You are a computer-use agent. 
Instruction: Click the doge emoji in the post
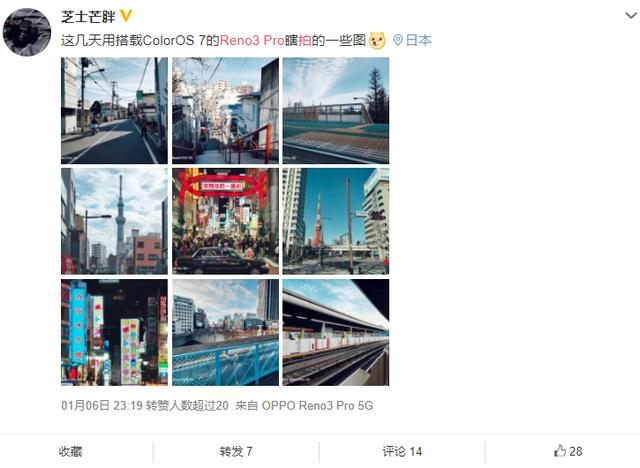coord(377,41)
